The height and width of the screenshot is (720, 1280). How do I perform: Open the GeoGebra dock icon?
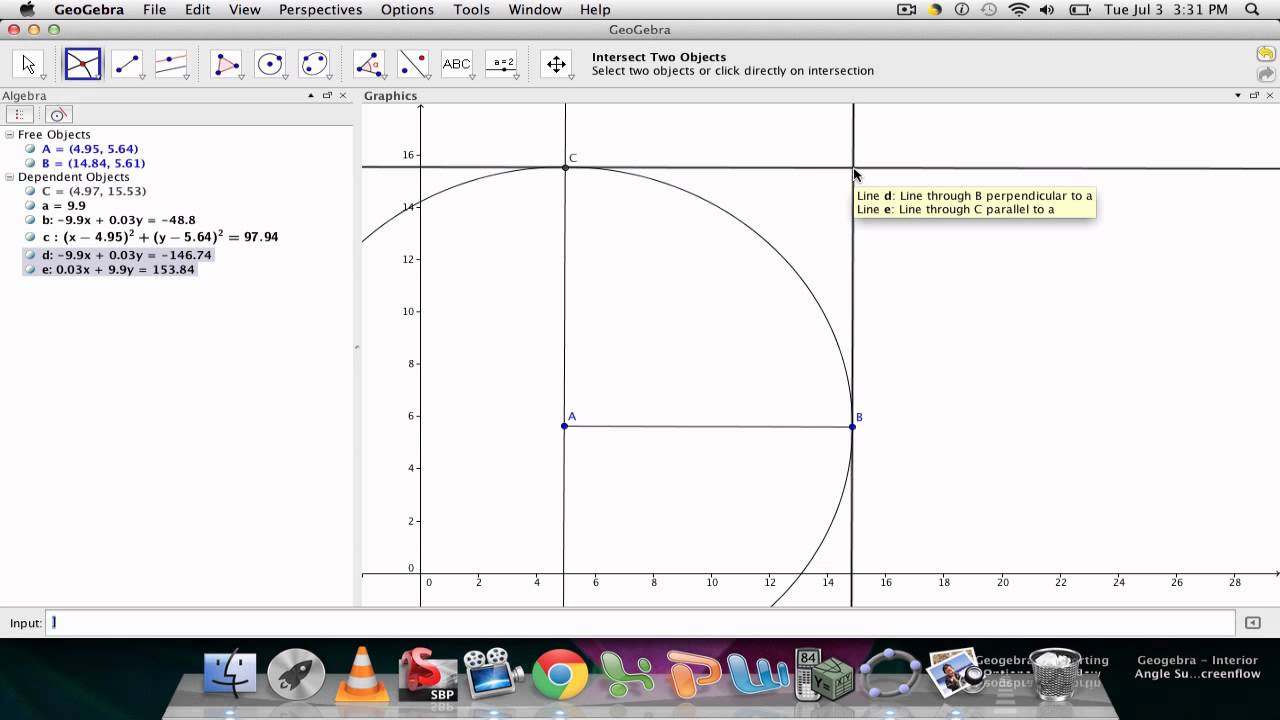[890, 675]
